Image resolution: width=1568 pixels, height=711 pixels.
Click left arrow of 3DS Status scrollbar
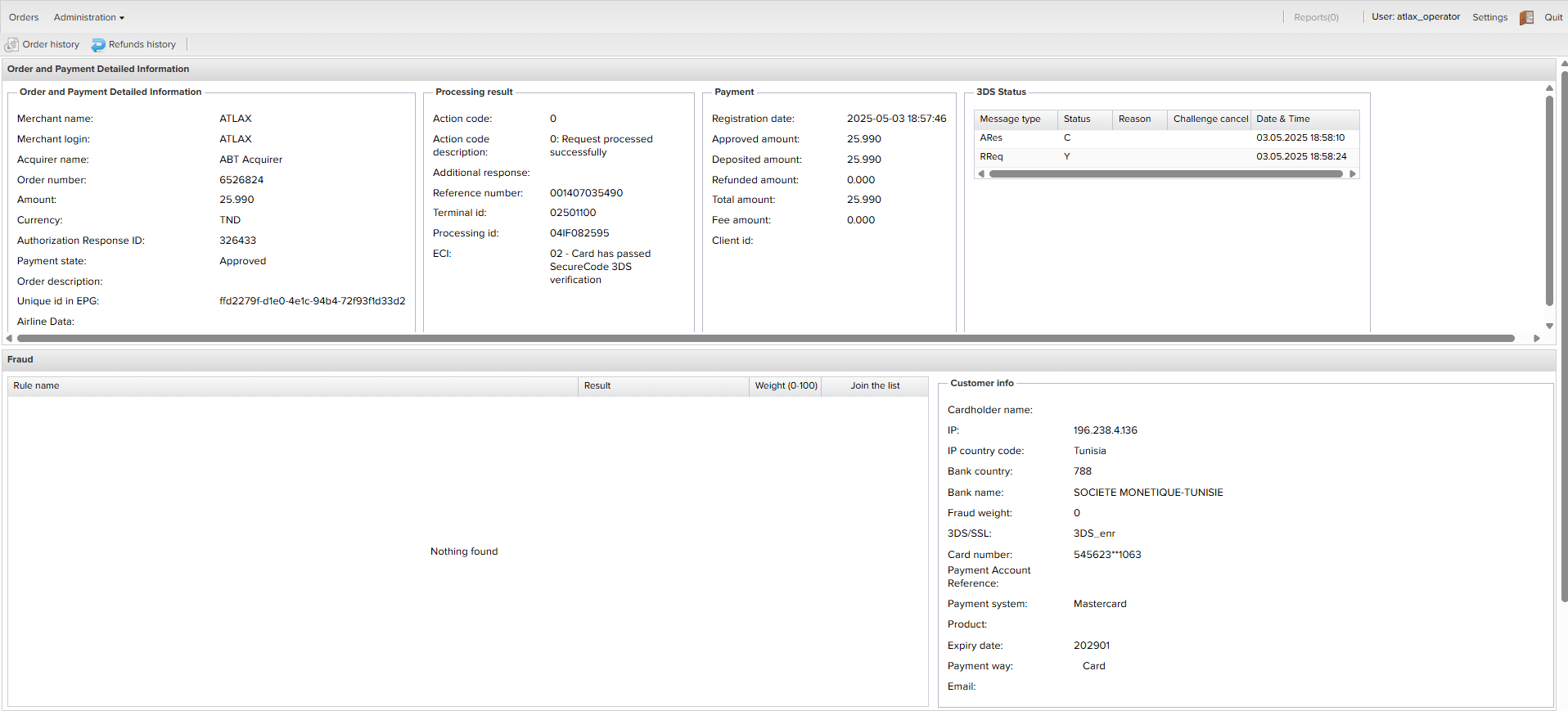(981, 173)
